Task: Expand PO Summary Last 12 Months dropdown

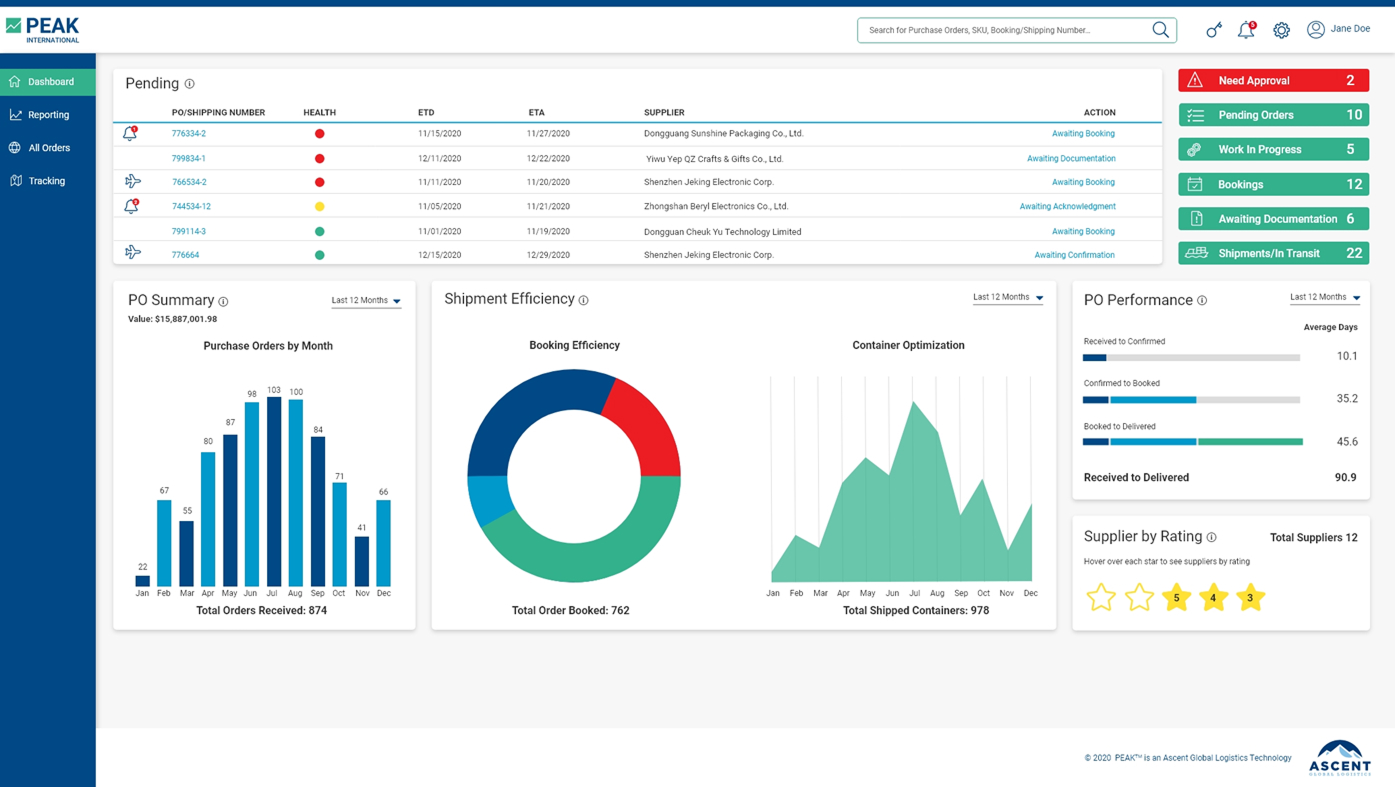Action: [x=366, y=301]
